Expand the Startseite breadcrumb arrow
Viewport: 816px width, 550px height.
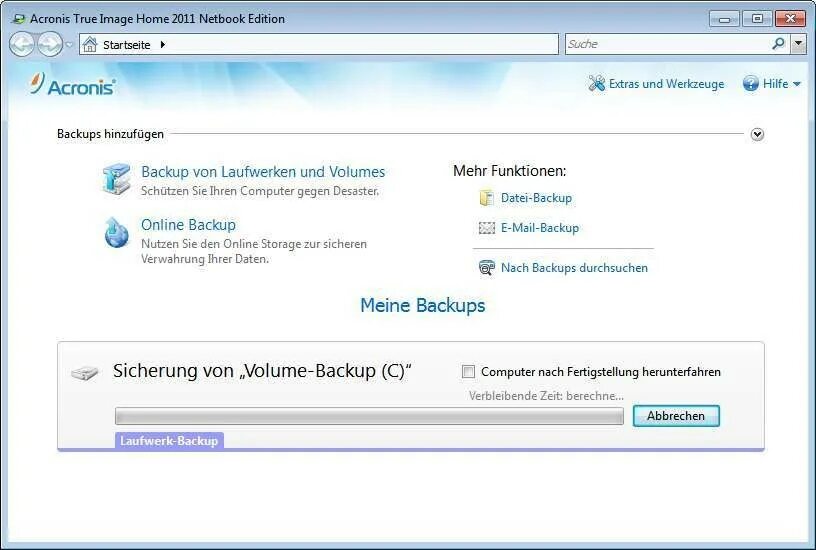[x=162, y=45]
